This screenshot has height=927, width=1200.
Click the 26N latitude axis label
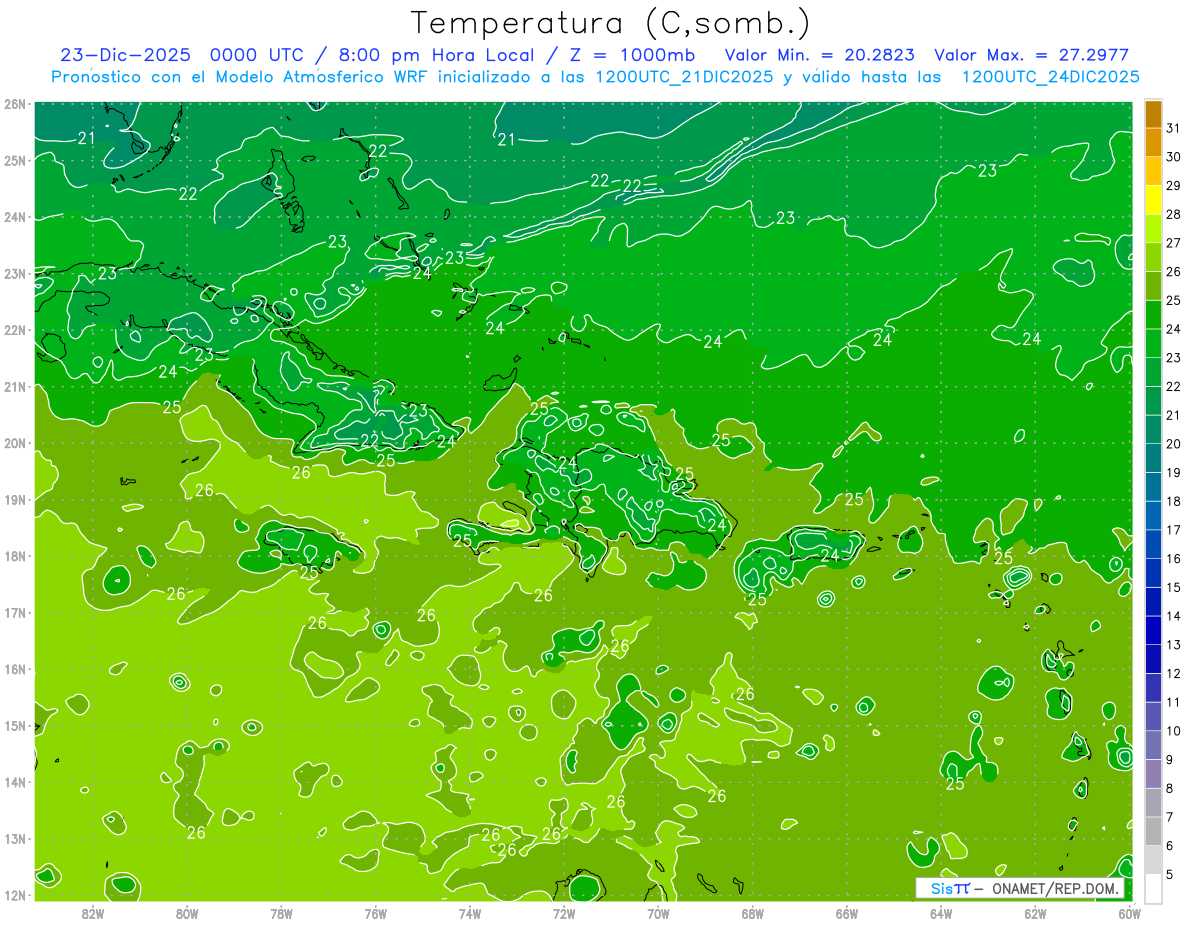[x=15, y=103]
